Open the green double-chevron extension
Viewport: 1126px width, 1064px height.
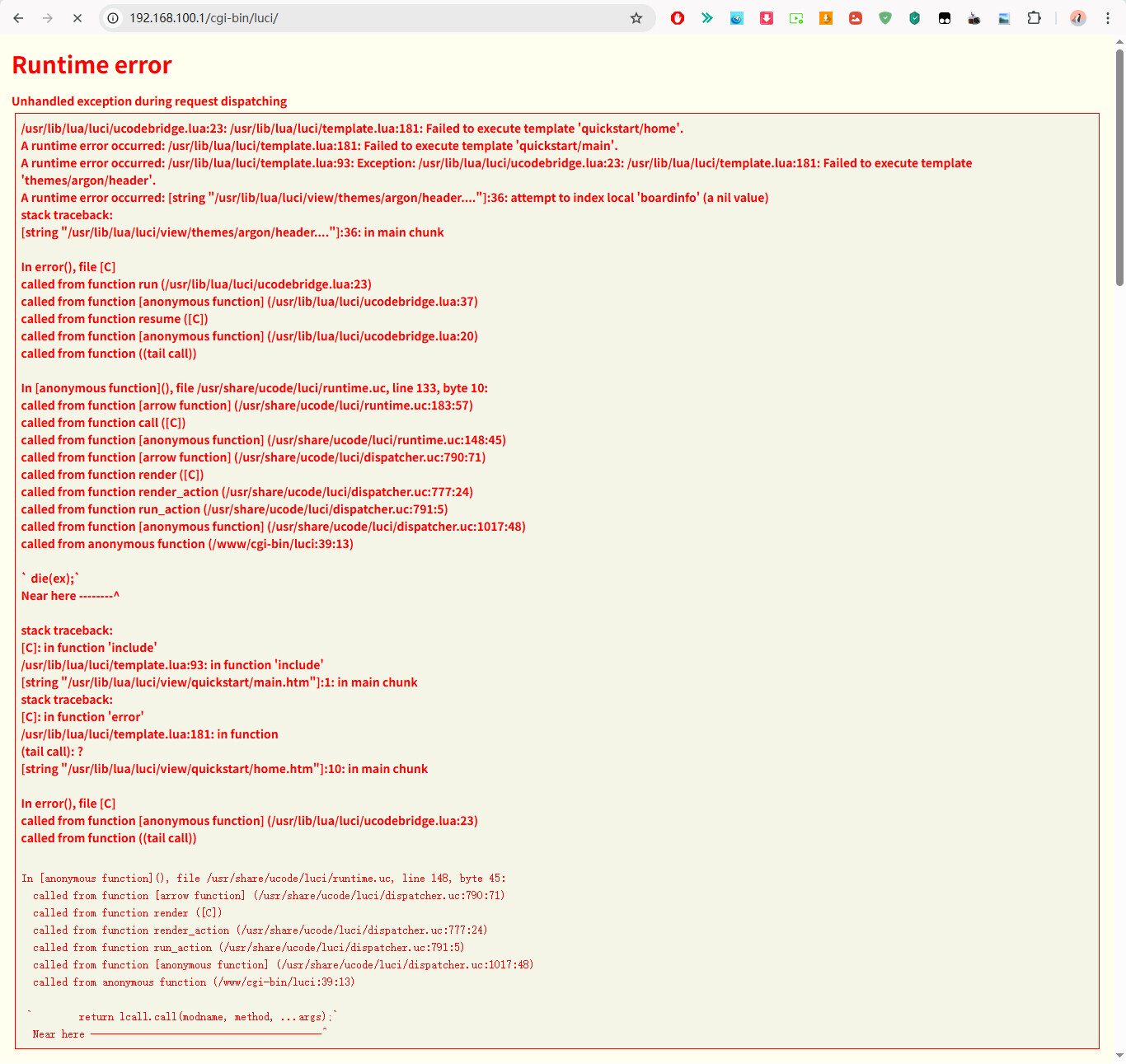tap(707, 18)
